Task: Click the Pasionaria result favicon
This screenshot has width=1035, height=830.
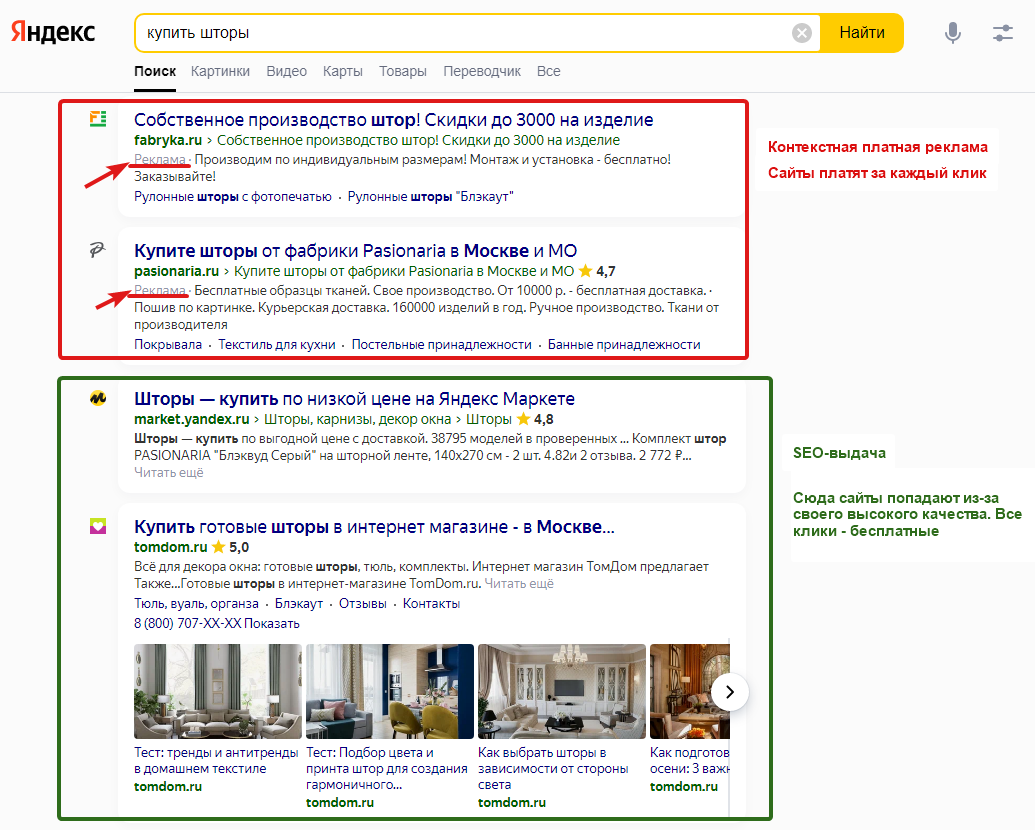Action: point(99,248)
